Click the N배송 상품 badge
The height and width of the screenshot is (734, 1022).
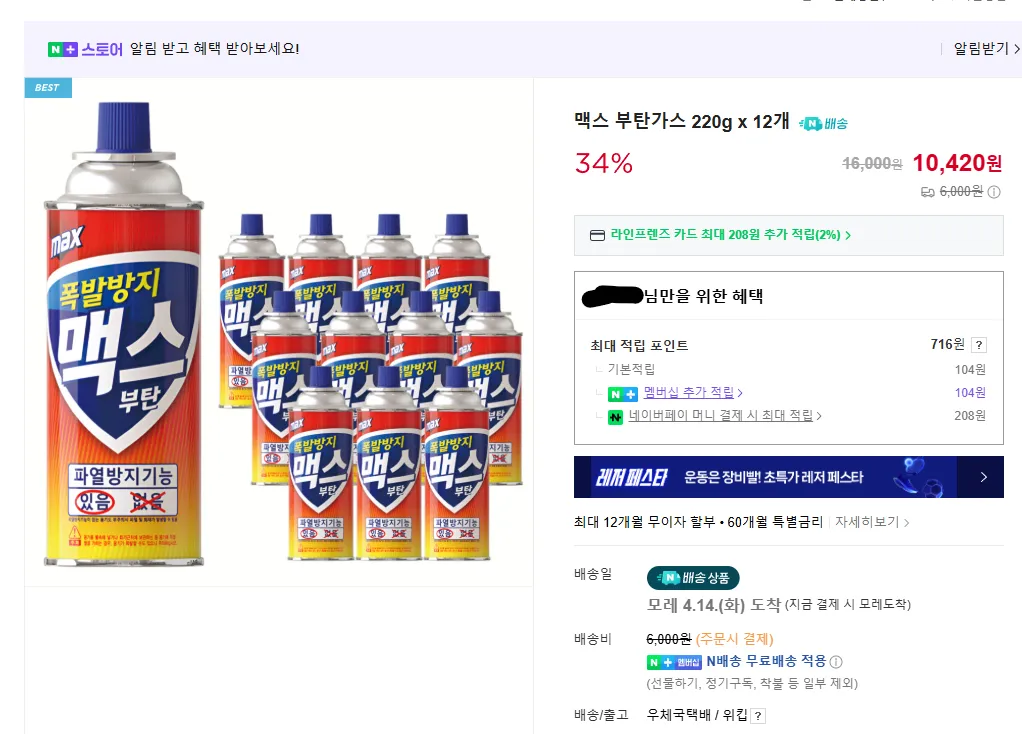[x=693, y=577]
